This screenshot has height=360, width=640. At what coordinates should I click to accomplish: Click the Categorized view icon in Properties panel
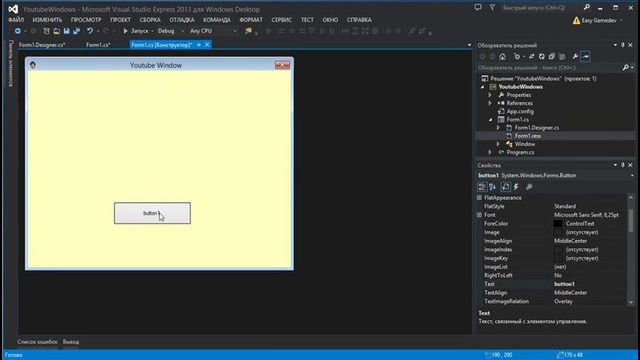482,187
